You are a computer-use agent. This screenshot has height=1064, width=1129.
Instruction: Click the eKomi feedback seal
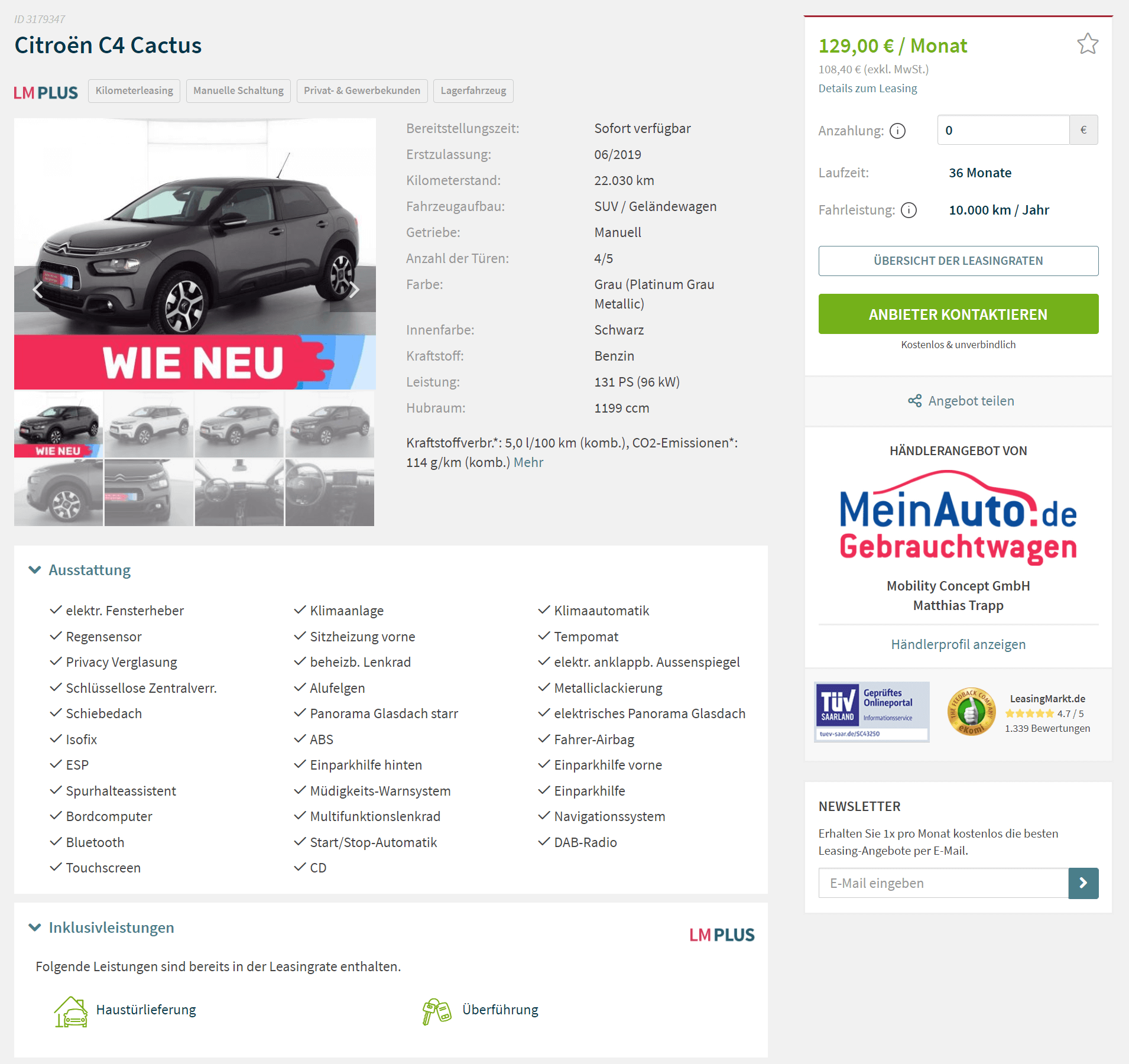(x=971, y=712)
